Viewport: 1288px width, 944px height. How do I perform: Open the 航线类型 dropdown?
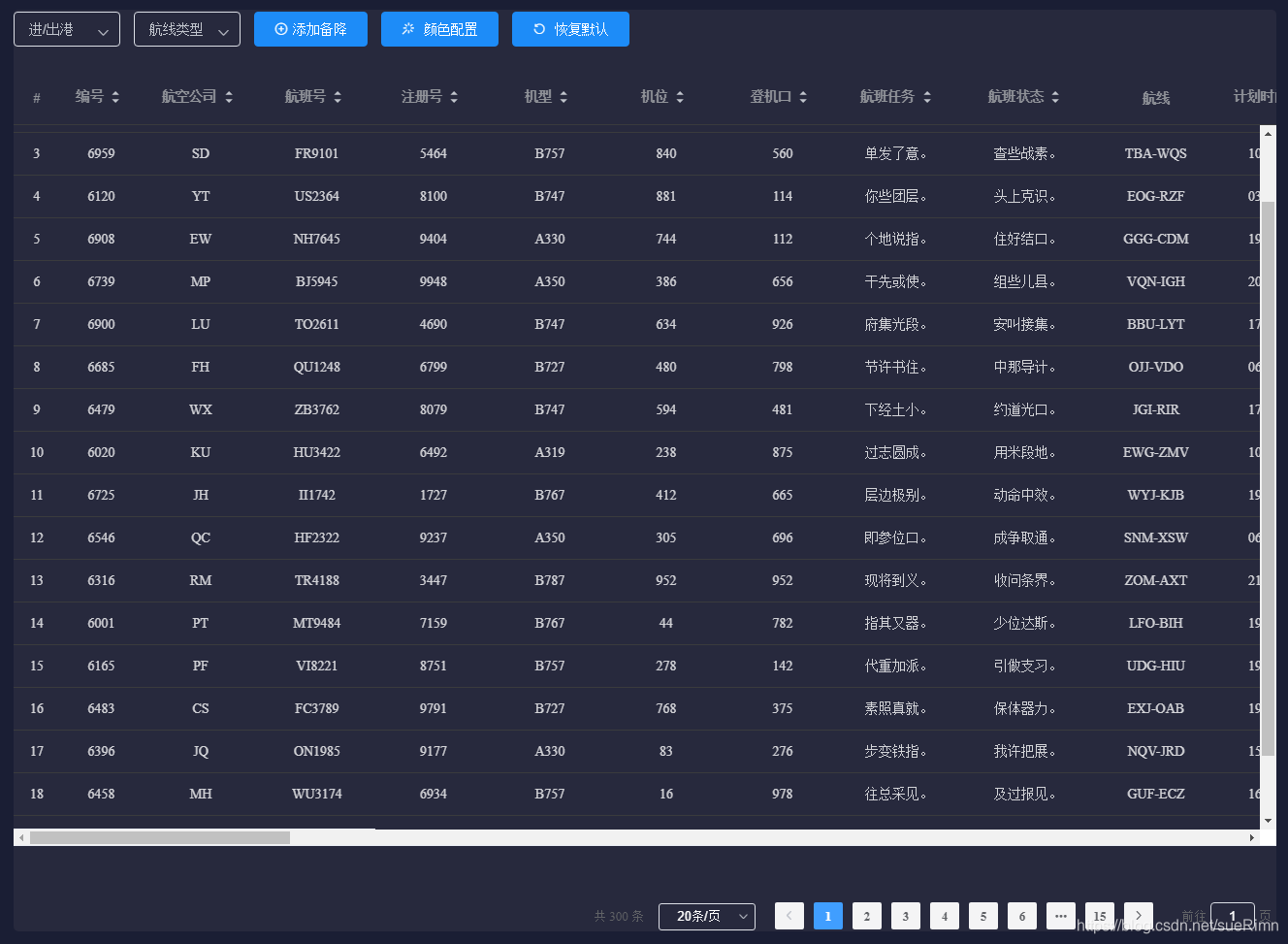(187, 29)
